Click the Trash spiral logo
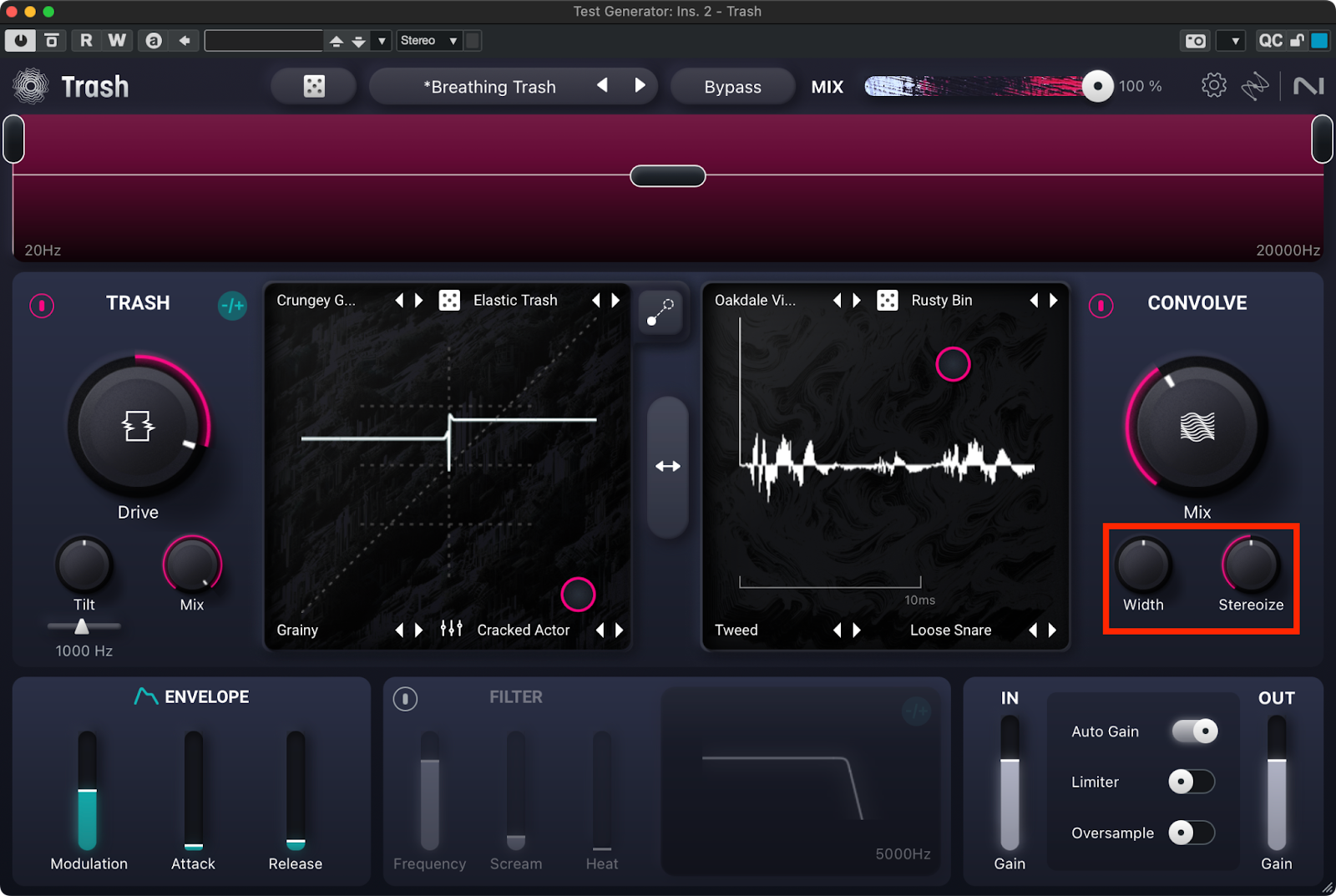 click(31, 86)
